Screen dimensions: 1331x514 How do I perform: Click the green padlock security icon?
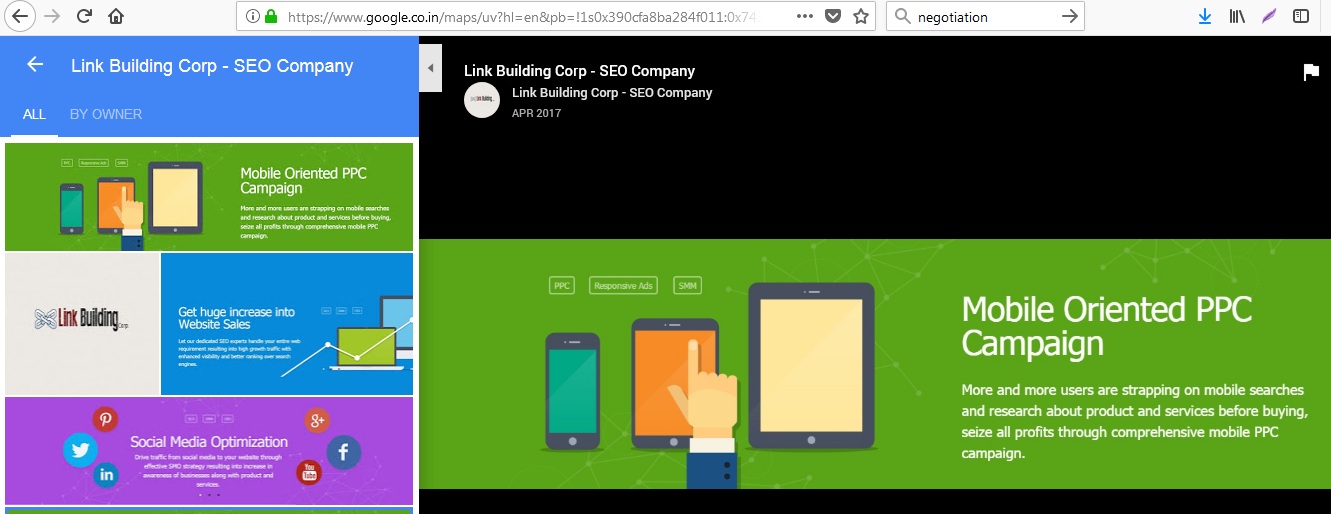pos(271,16)
